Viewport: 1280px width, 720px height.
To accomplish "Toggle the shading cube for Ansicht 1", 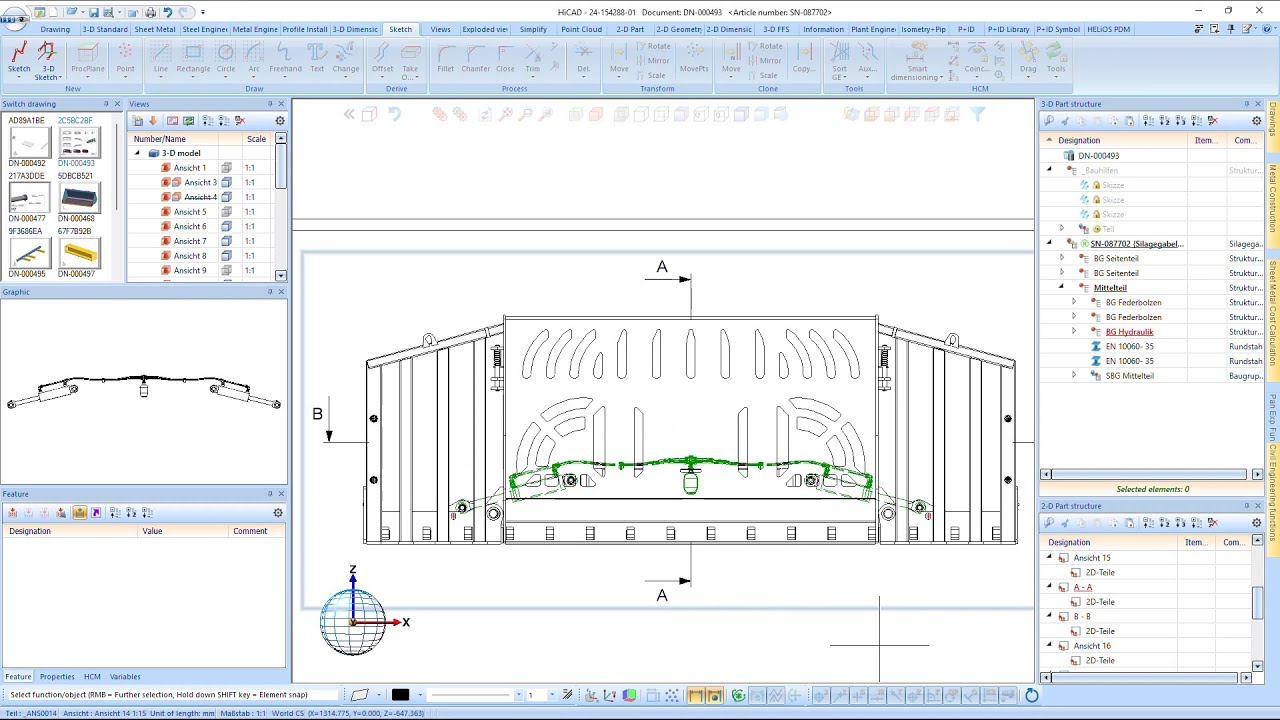I will coord(227,168).
